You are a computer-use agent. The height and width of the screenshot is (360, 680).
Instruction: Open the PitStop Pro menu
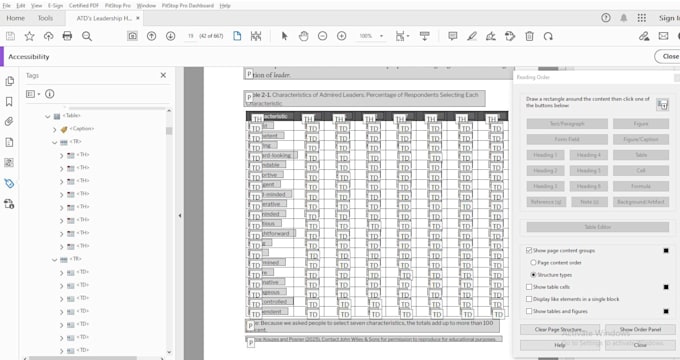click(x=118, y=6)
